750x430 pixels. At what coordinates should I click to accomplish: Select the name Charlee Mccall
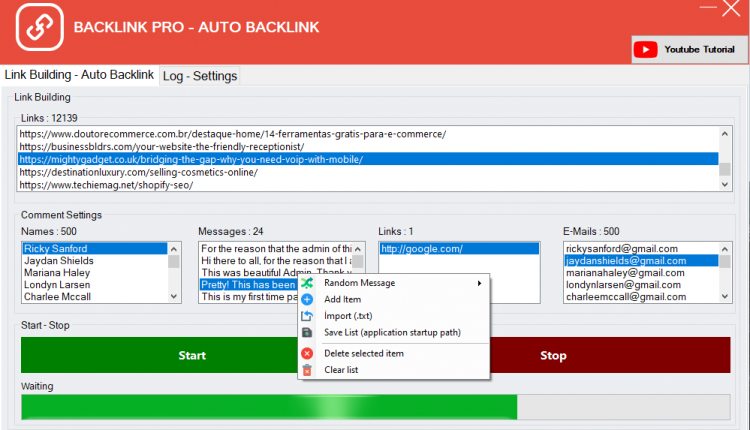coord(95,297)
